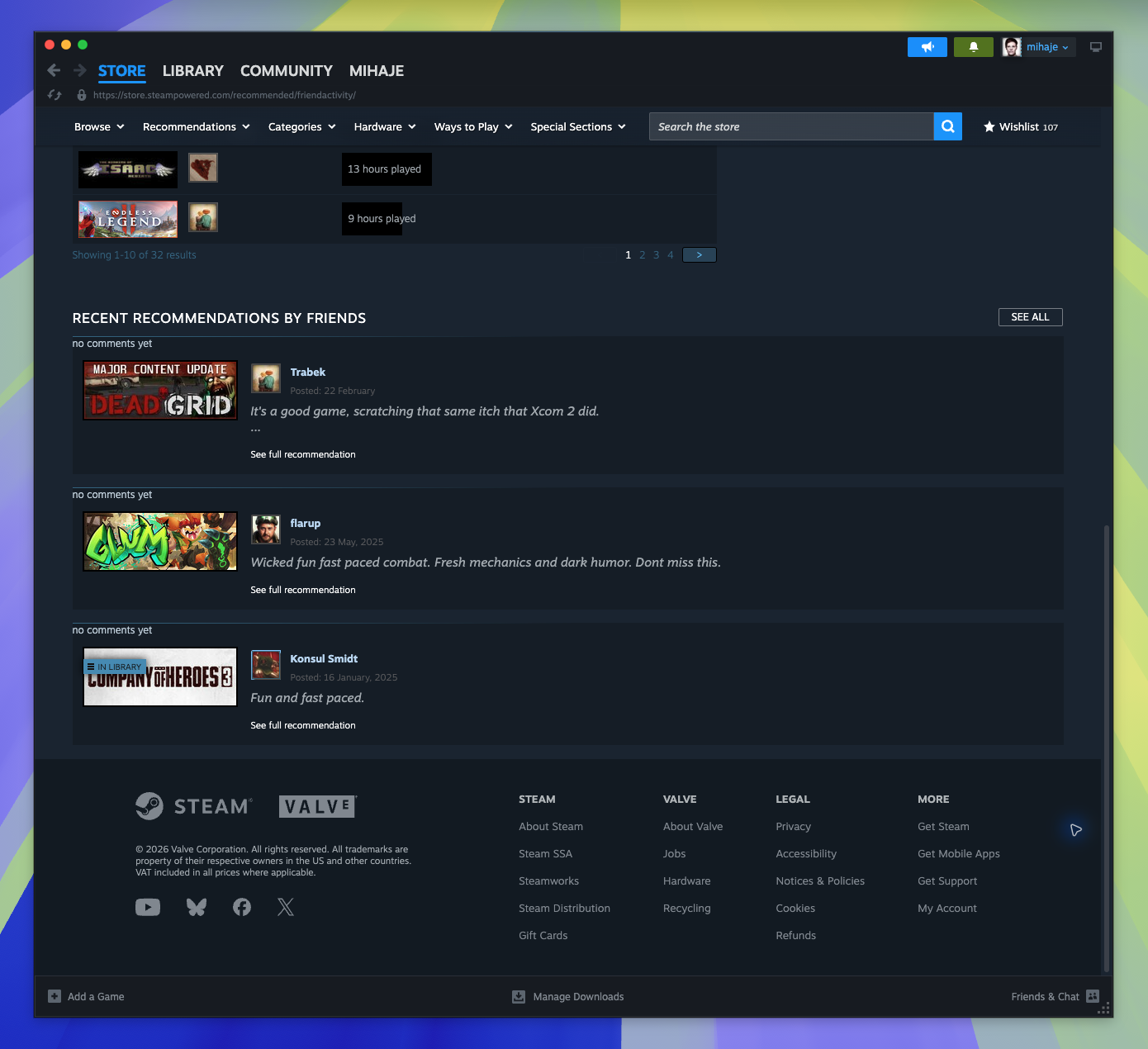1148x1049 pixels.
Task: Open the Wishlist link
Action: (x=1021, y=126)
